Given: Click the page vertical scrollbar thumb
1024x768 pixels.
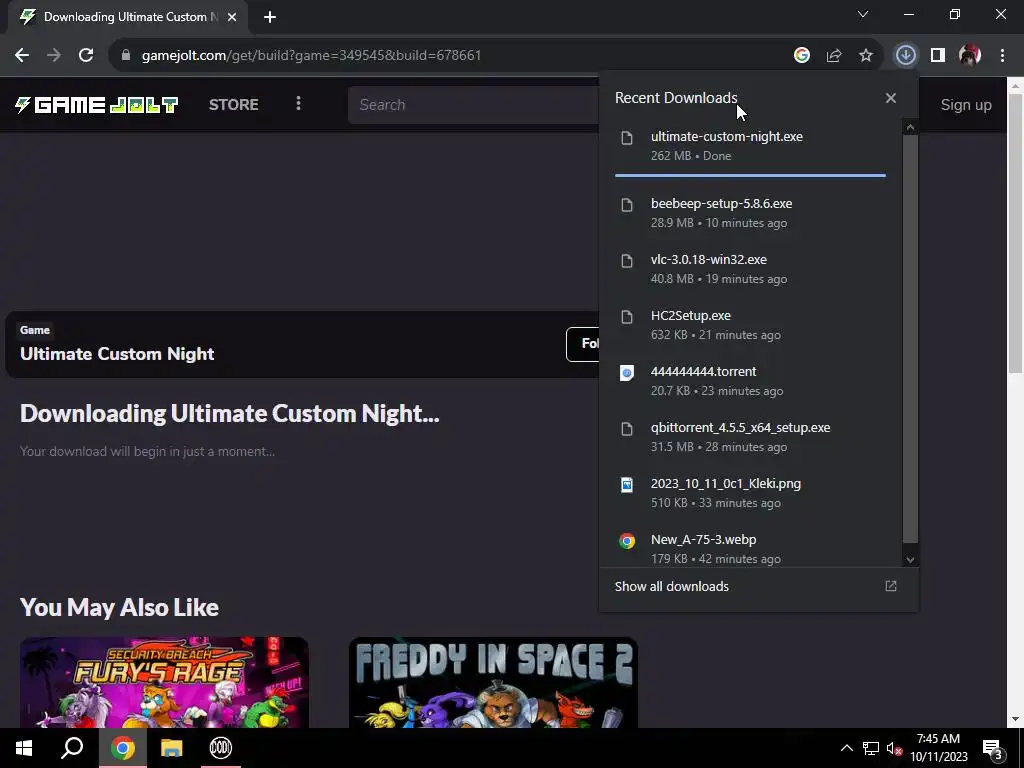Looking at the screenshot, I should [1015, 233].
